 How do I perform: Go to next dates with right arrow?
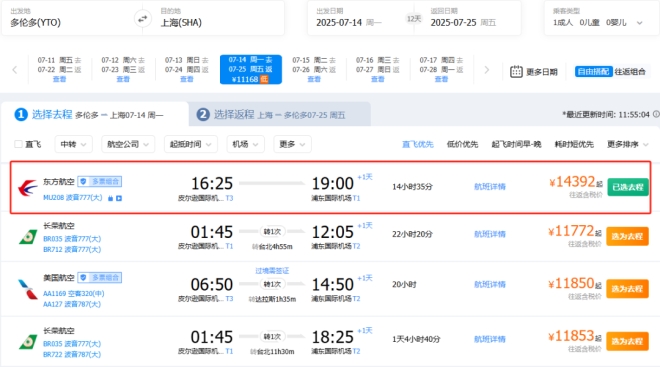[x=487, y=70]
